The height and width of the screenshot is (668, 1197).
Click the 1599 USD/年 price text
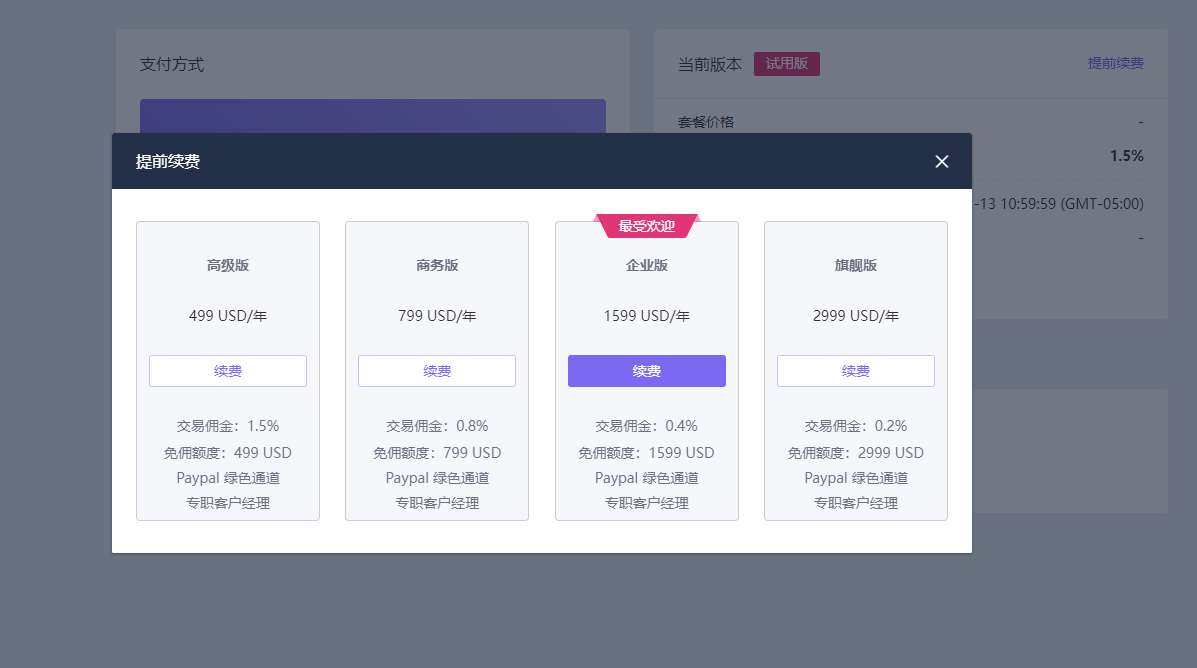click(x=647, y=316)
